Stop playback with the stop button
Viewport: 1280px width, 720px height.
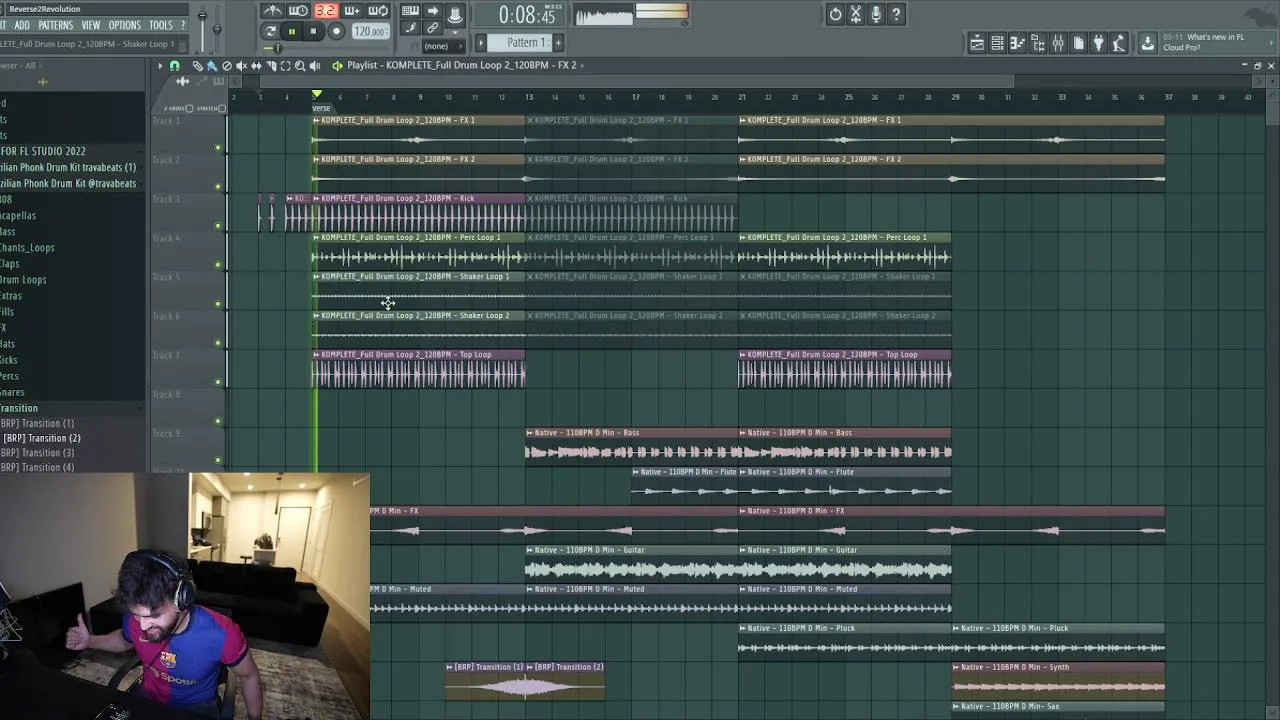313,31
